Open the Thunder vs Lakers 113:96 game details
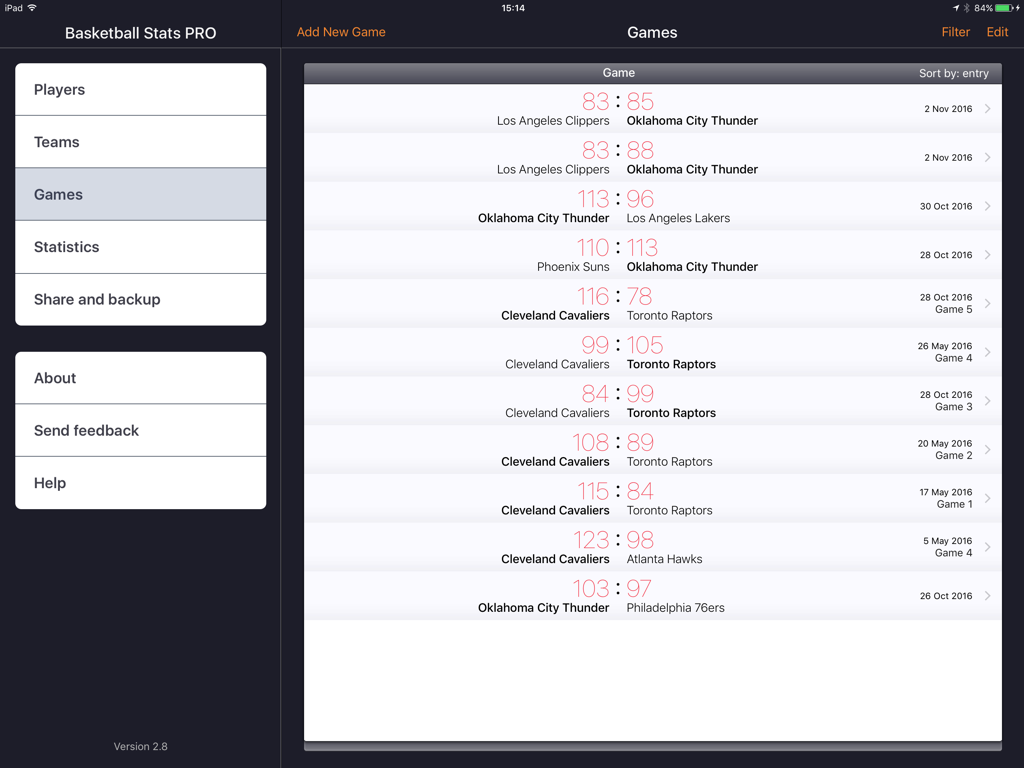Image resolution: width=1024 pixels, height=768 pixels. click(652, 206)
